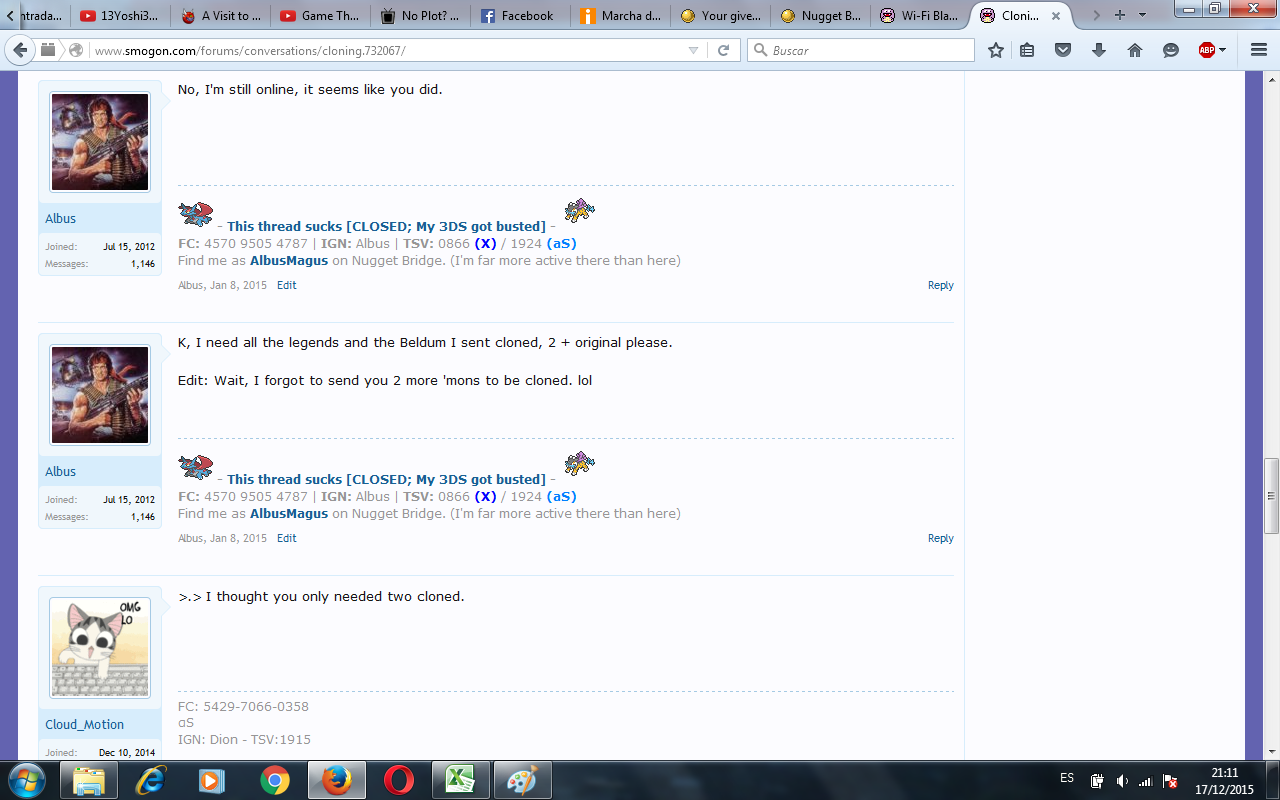The width and height of the screenshot is (1280, 800).
Task: Open the Firefox hamburger menu
Action: point(1258,50)
